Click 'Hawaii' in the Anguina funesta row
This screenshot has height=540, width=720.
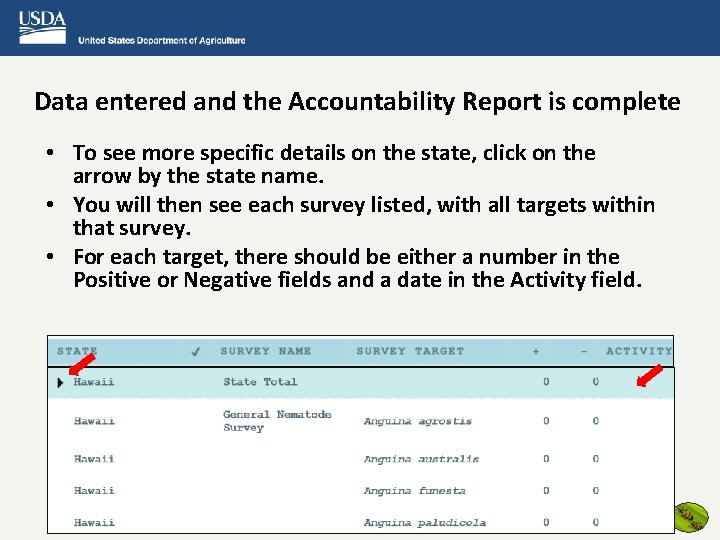click(x=94, y=491)
